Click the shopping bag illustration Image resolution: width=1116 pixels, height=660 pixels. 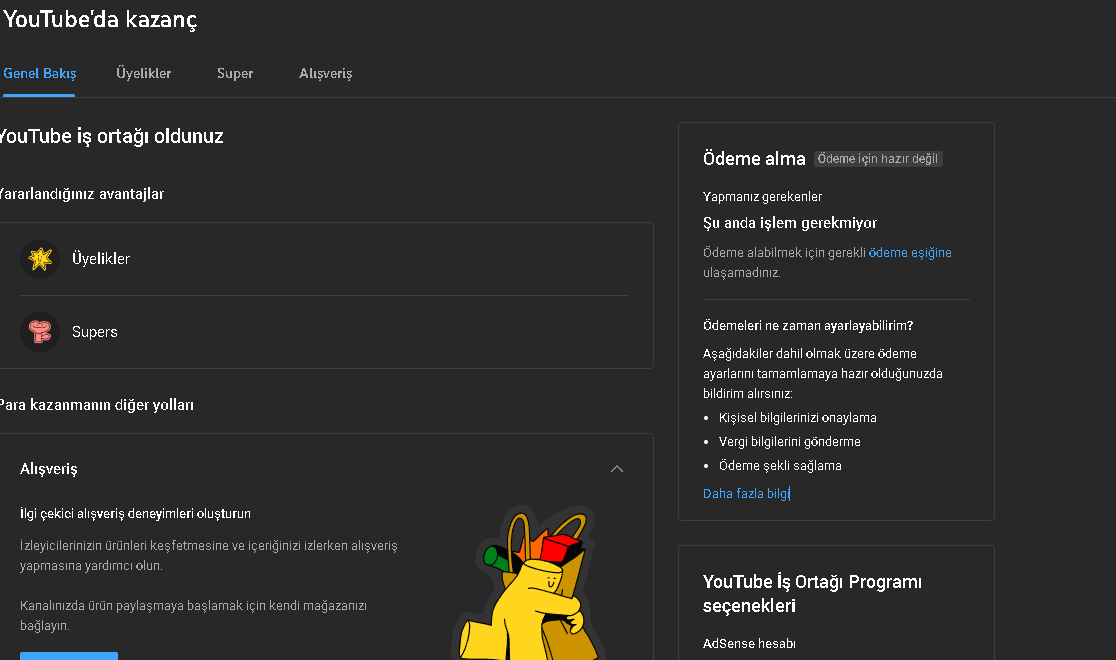point(528,583)
